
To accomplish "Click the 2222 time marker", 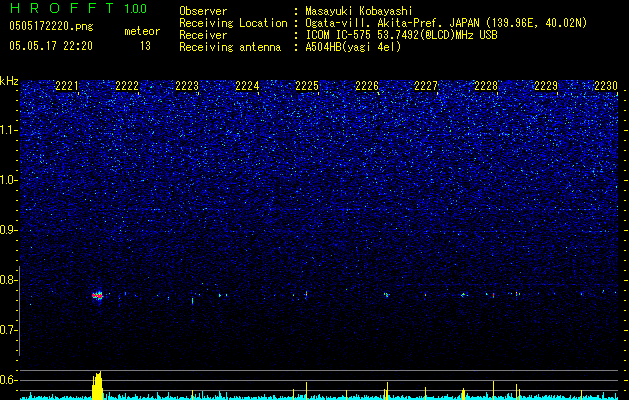I will pyautogui.click(x=127, y=85).
